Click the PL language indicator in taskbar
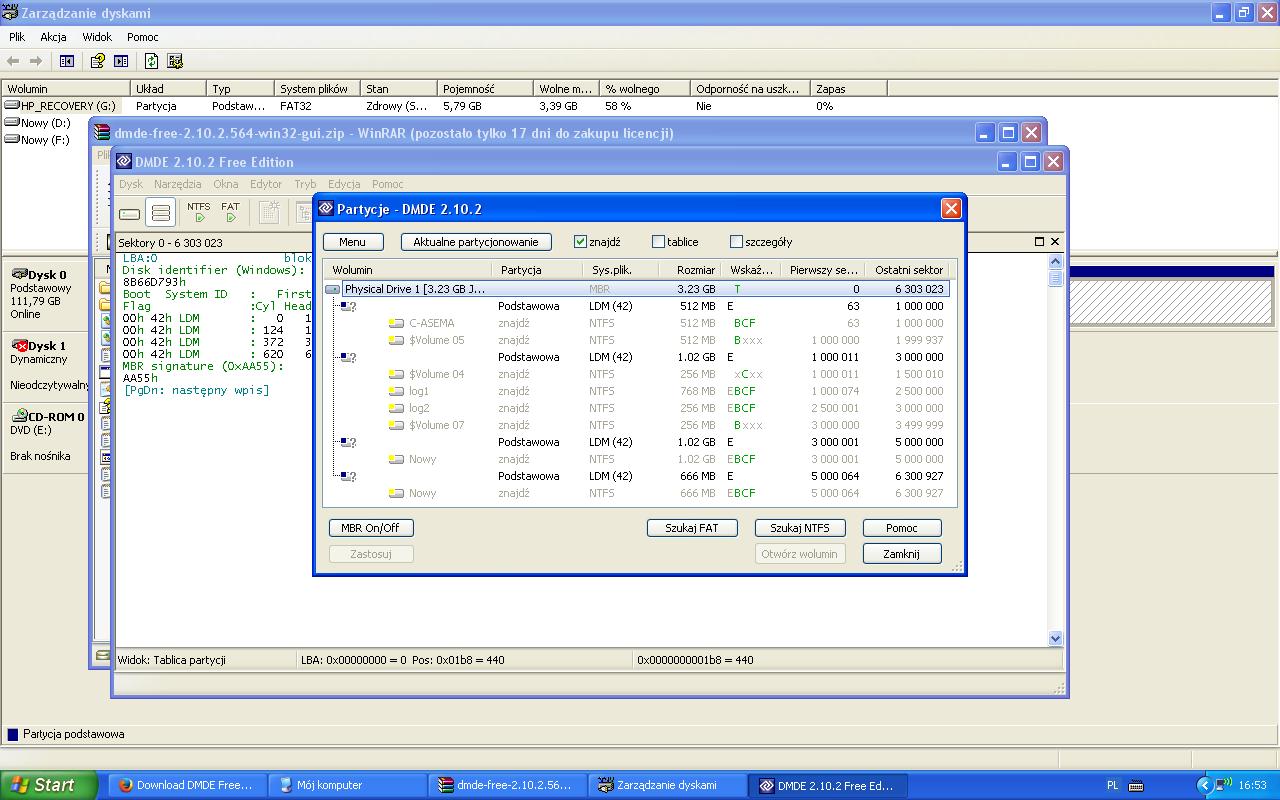The width and height of the screenshot is (1280, 800). pos(1113,785)
